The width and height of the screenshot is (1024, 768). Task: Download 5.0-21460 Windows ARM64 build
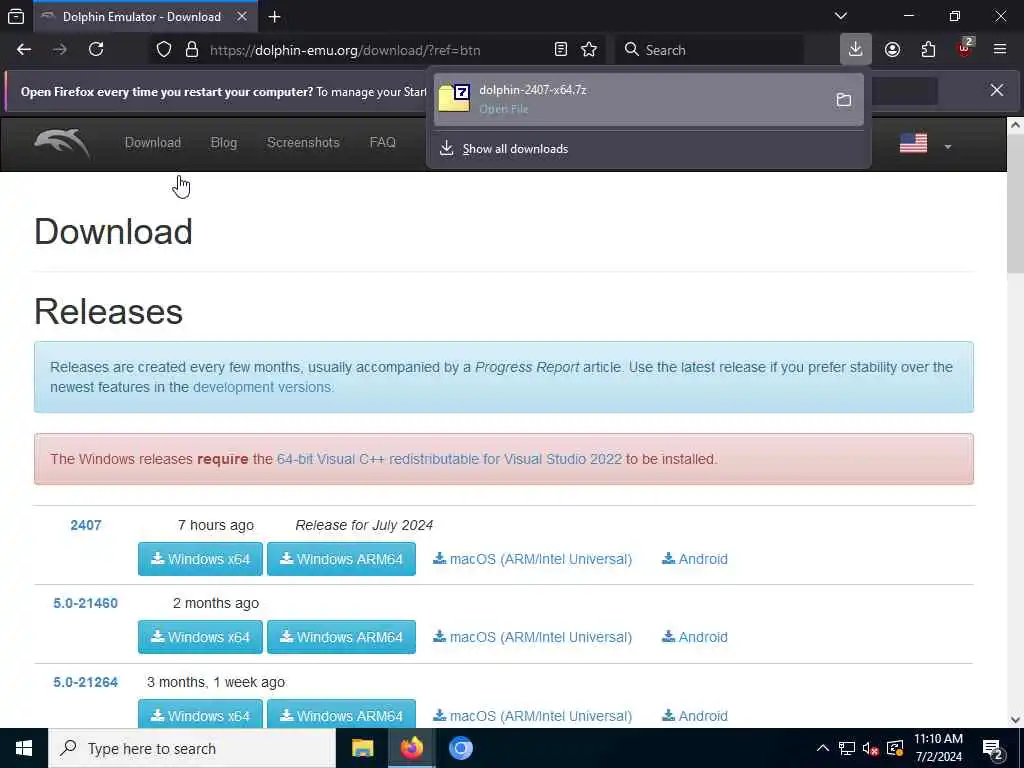click(342, 637)
